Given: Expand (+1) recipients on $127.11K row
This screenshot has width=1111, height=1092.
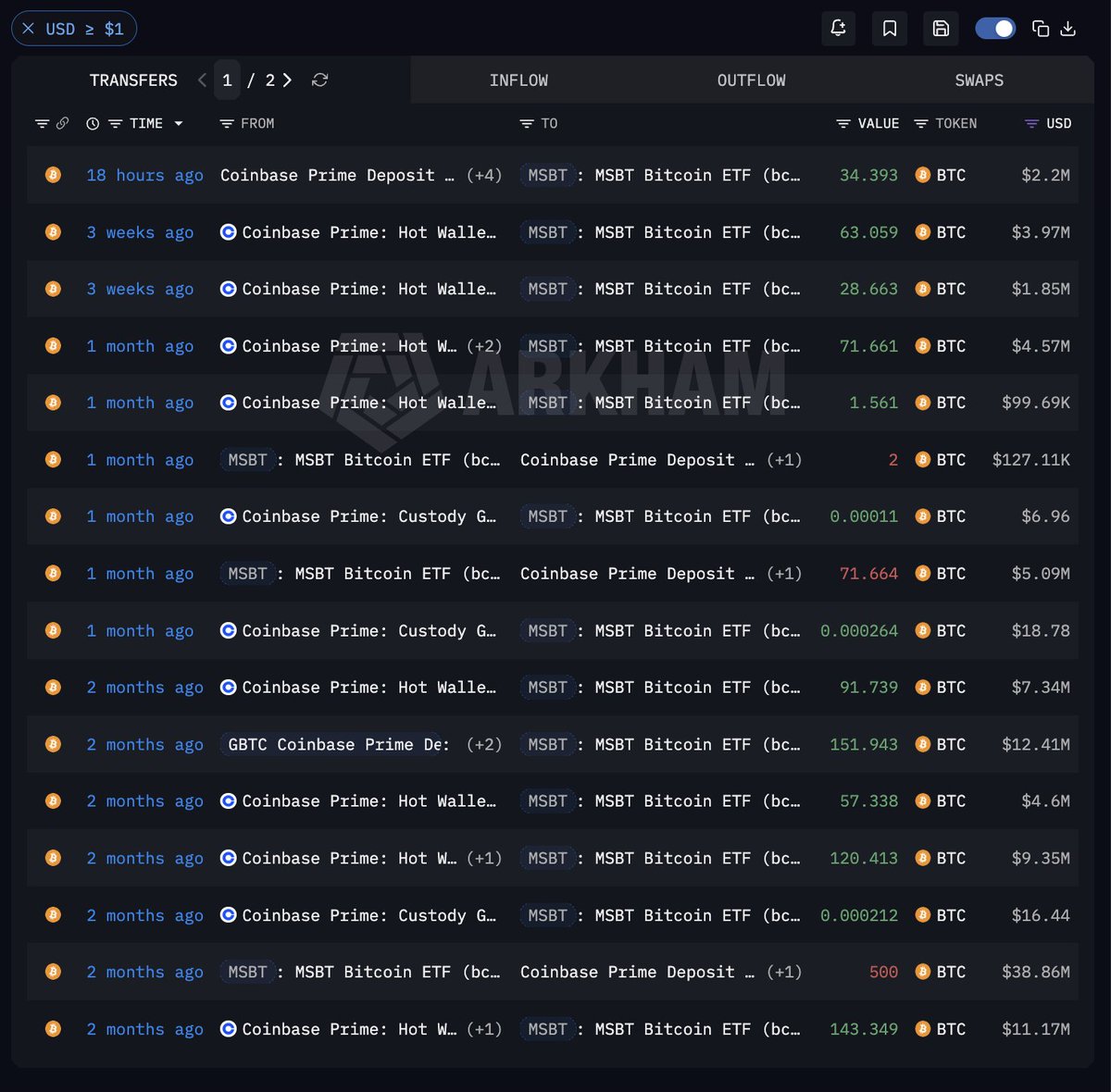Looking at the screenshot, I should [784, 460].
